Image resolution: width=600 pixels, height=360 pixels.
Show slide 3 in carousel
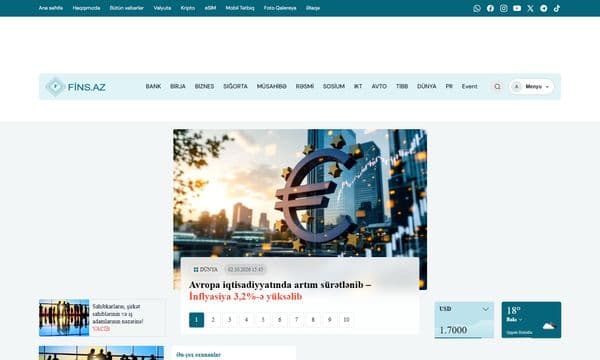(230, 320)
